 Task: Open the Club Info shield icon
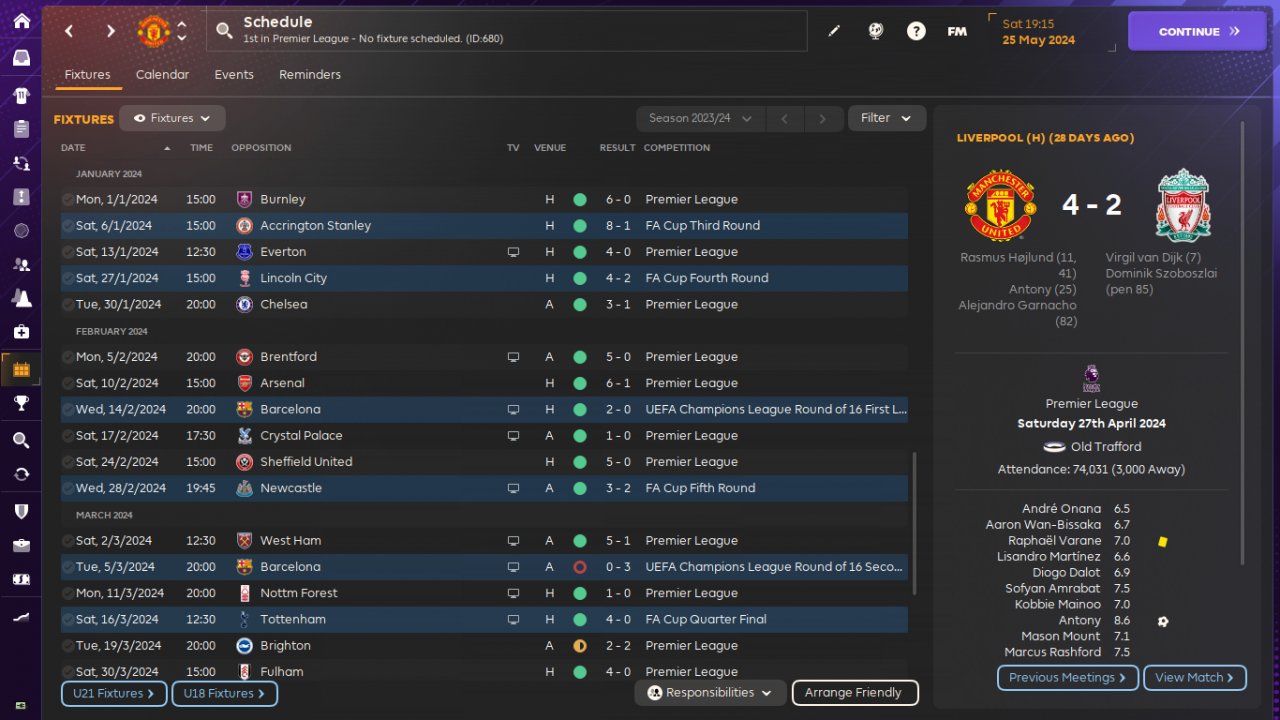point(21,510)
